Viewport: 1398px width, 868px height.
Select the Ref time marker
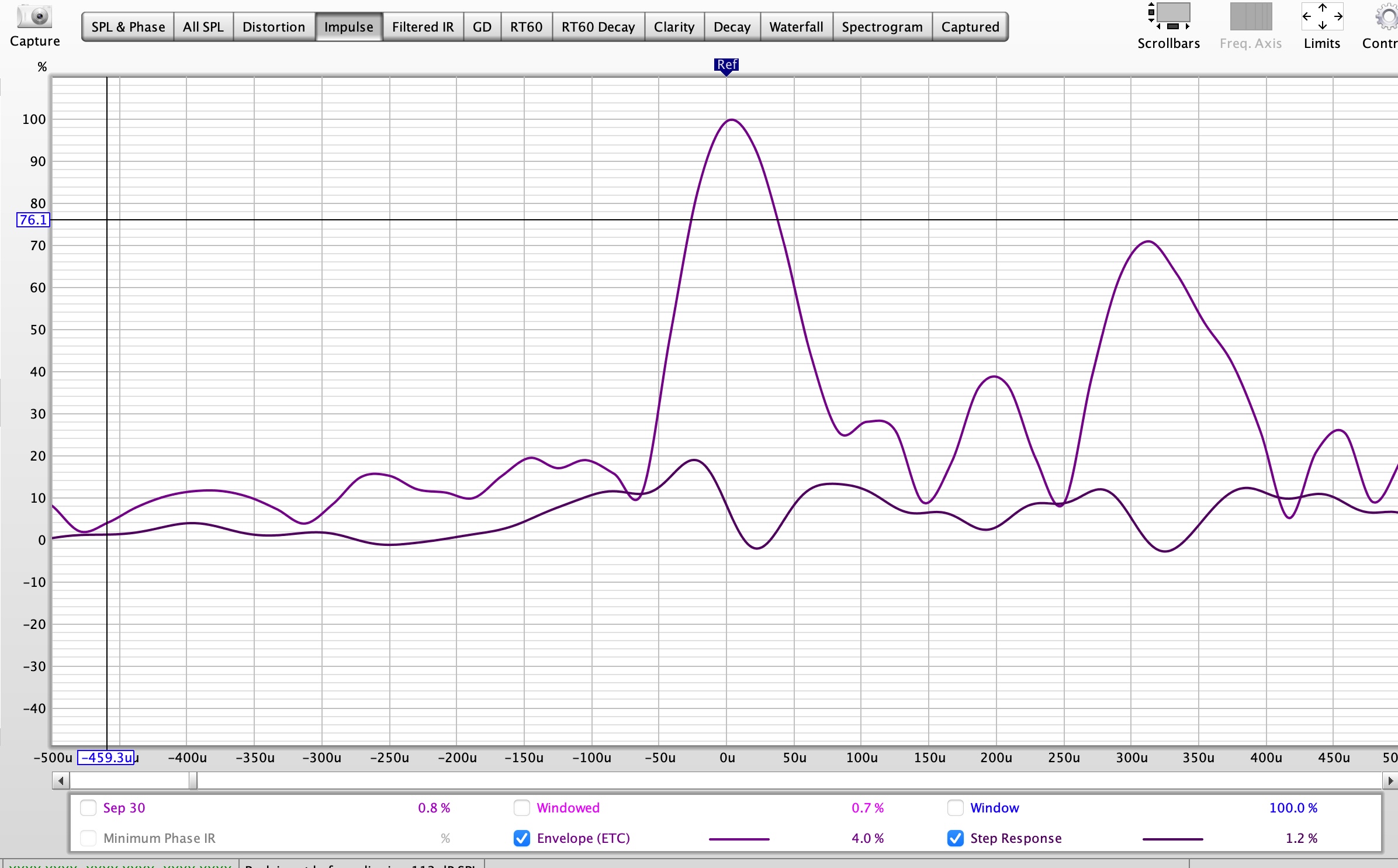(x=726, y=65)
